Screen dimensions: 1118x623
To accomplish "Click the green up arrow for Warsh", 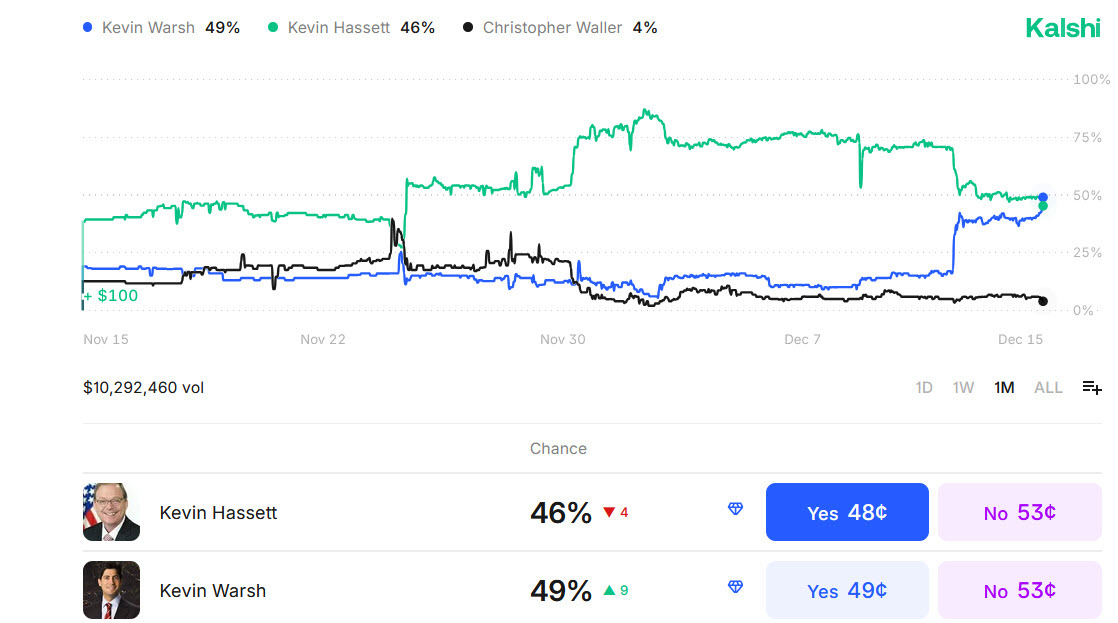I will [x=609, y=590].
